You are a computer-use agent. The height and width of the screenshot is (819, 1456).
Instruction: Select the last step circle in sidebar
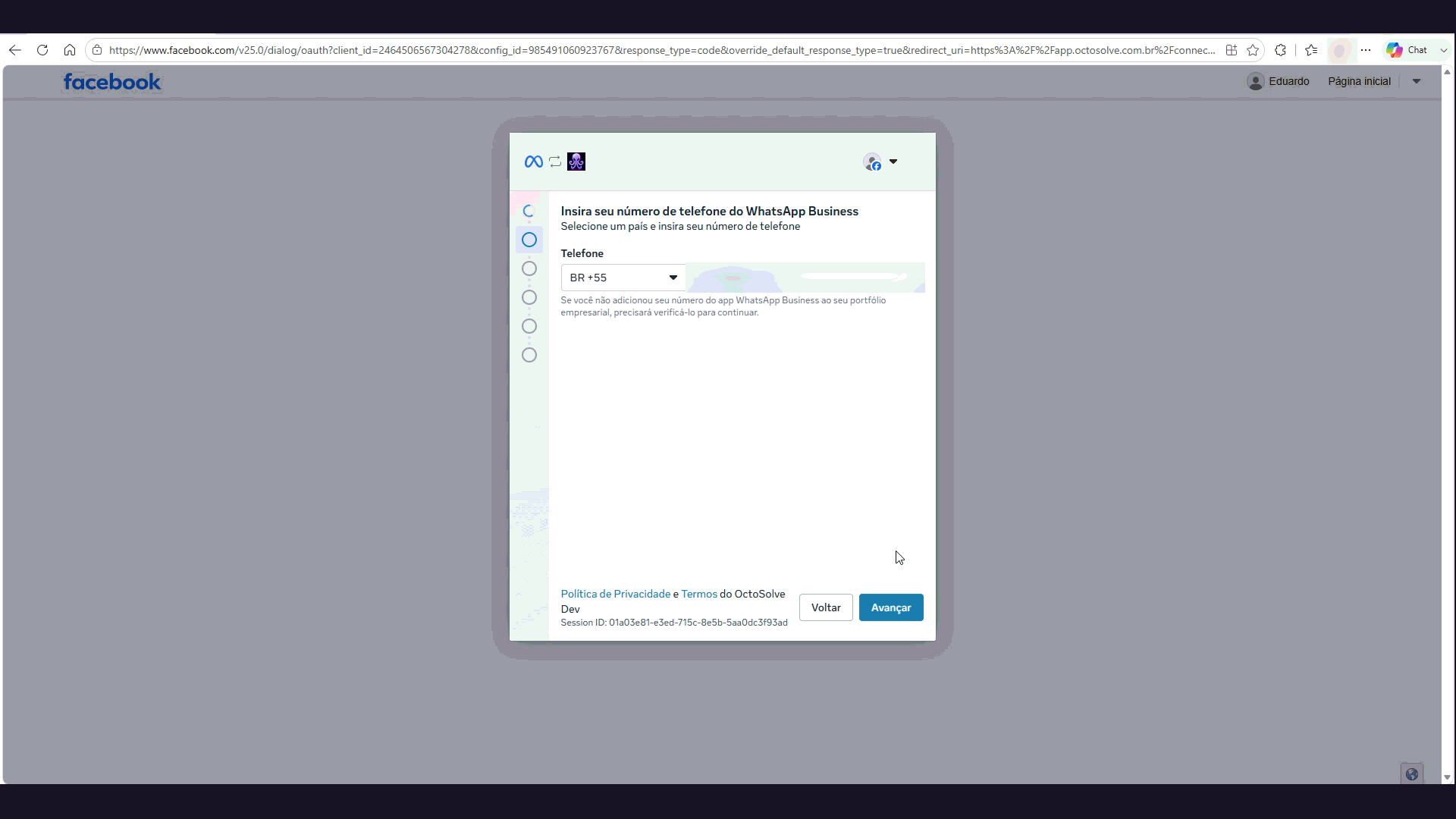tap(529, 355)
